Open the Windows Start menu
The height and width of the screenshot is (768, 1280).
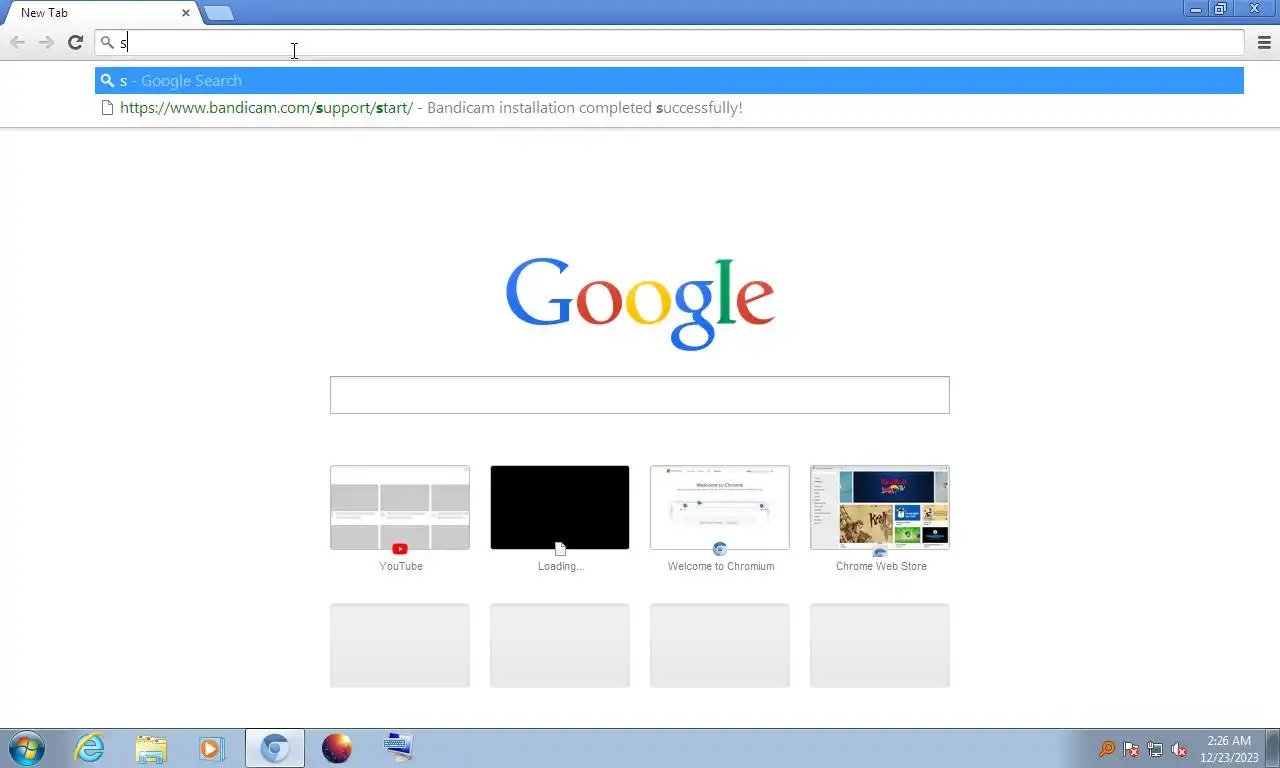(x=27, y=748)
